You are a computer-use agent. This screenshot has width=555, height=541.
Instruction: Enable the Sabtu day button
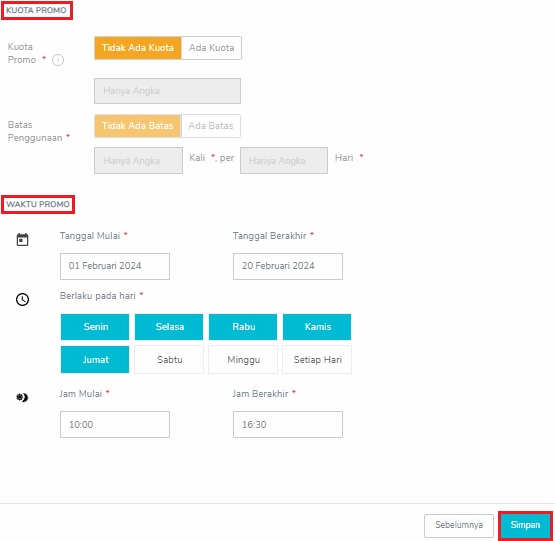point(169,360)
